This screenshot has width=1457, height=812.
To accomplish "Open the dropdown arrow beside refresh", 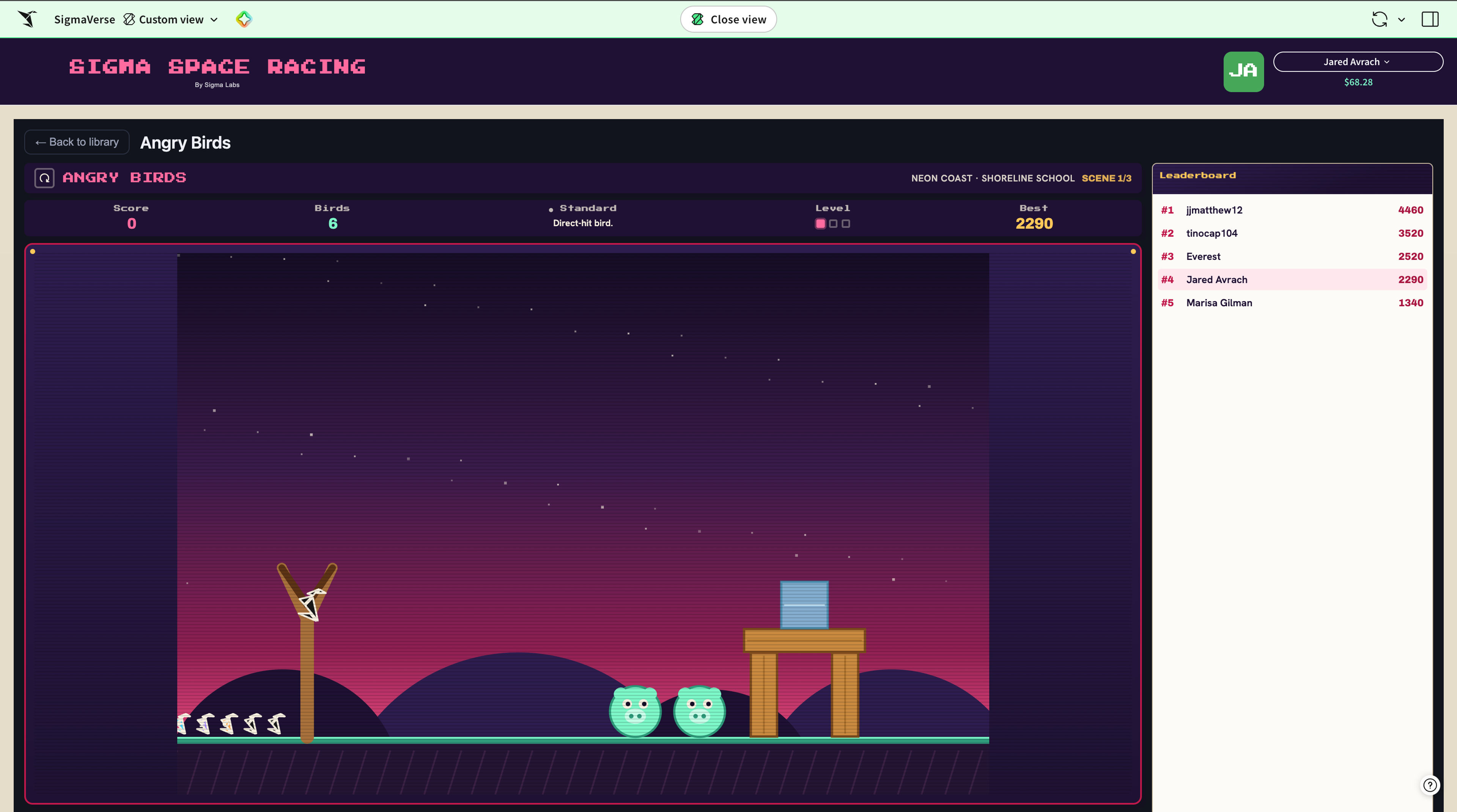I will pos(1402,20).
